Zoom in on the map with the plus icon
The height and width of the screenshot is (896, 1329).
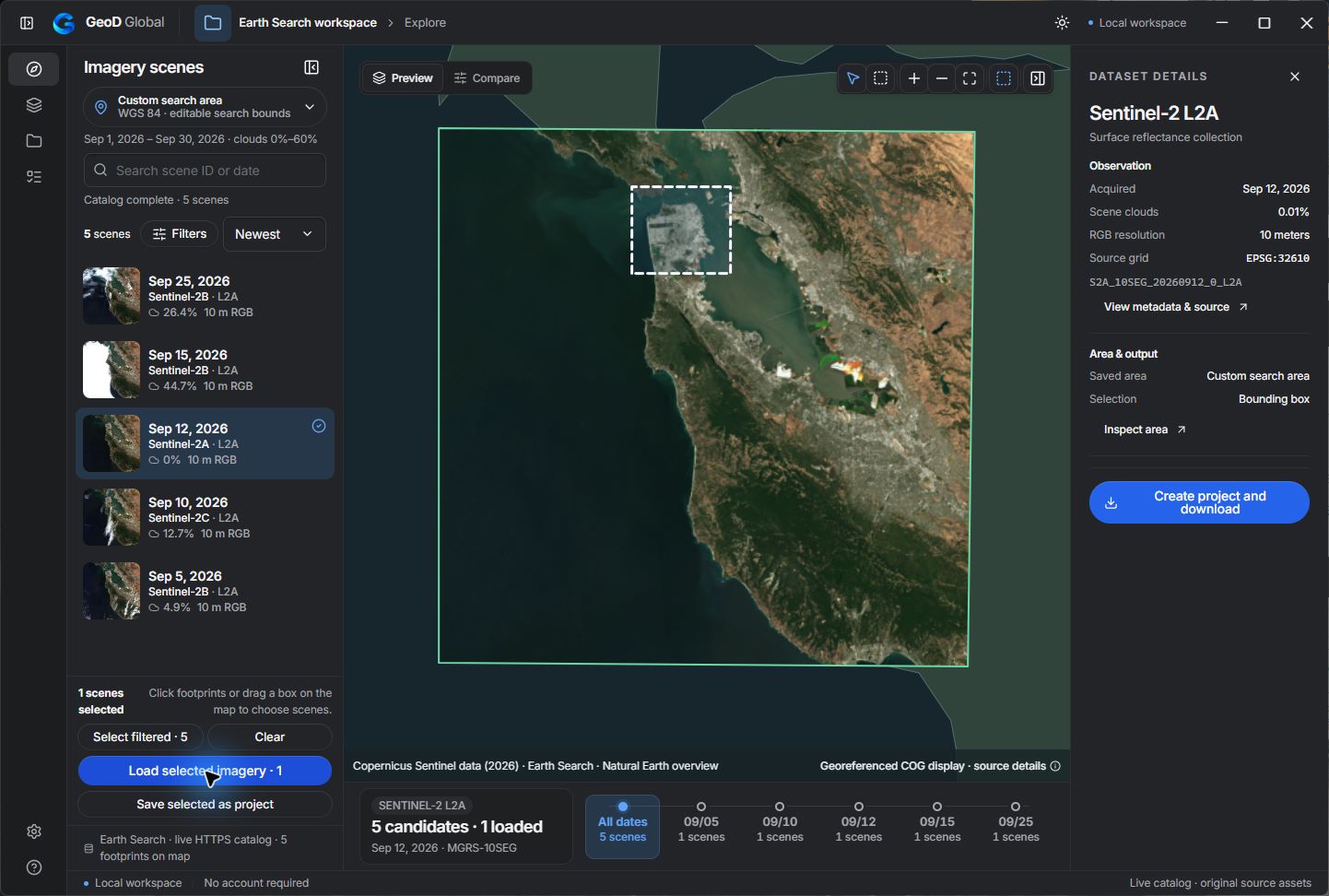click(914, 78)
